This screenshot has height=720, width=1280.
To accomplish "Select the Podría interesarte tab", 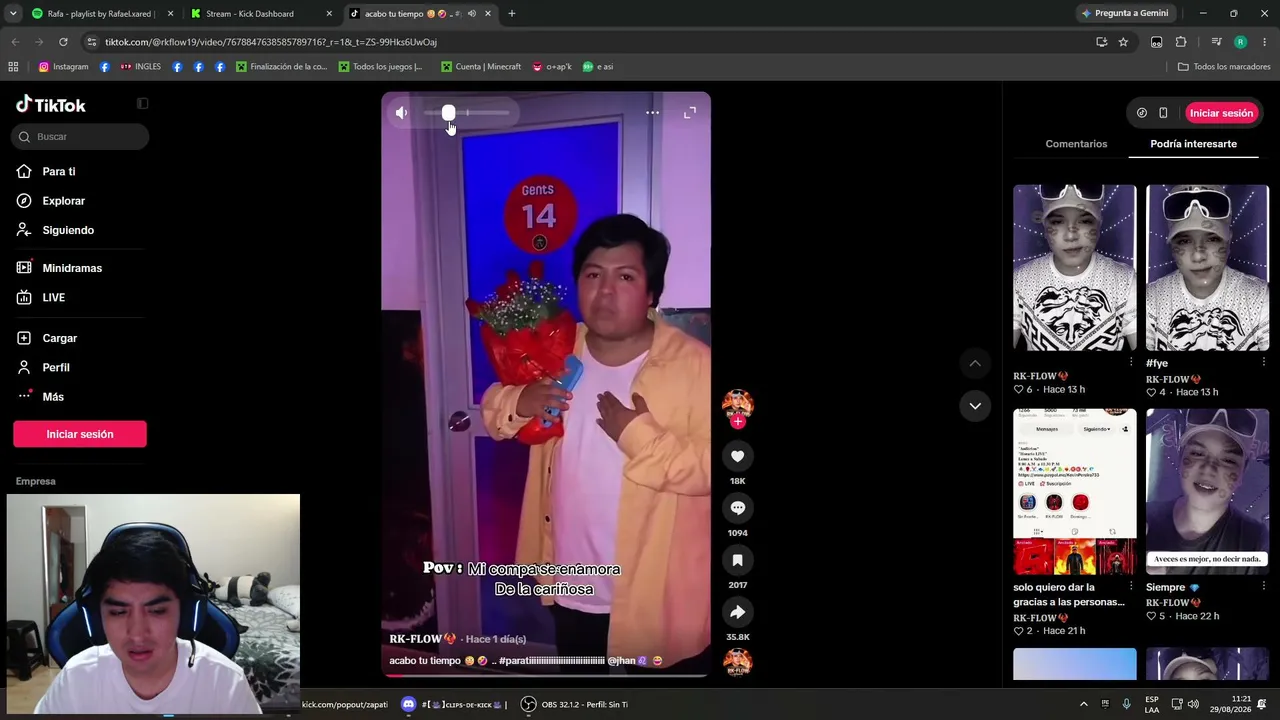I will pos(1193,144).
